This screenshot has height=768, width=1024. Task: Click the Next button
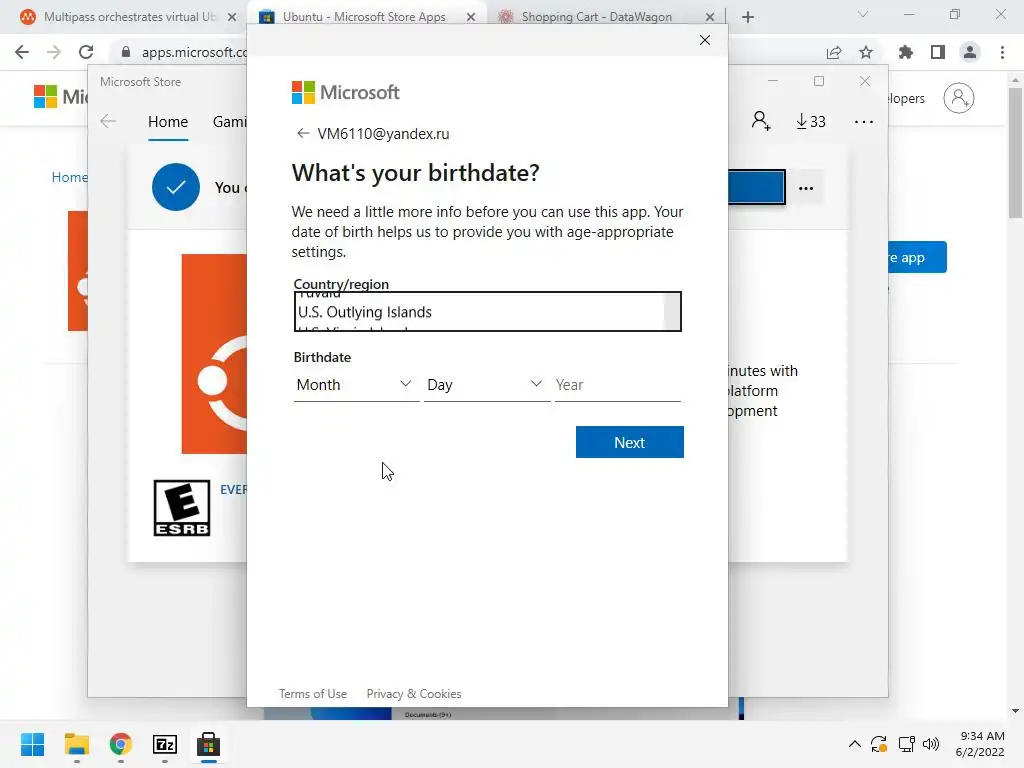630,442
